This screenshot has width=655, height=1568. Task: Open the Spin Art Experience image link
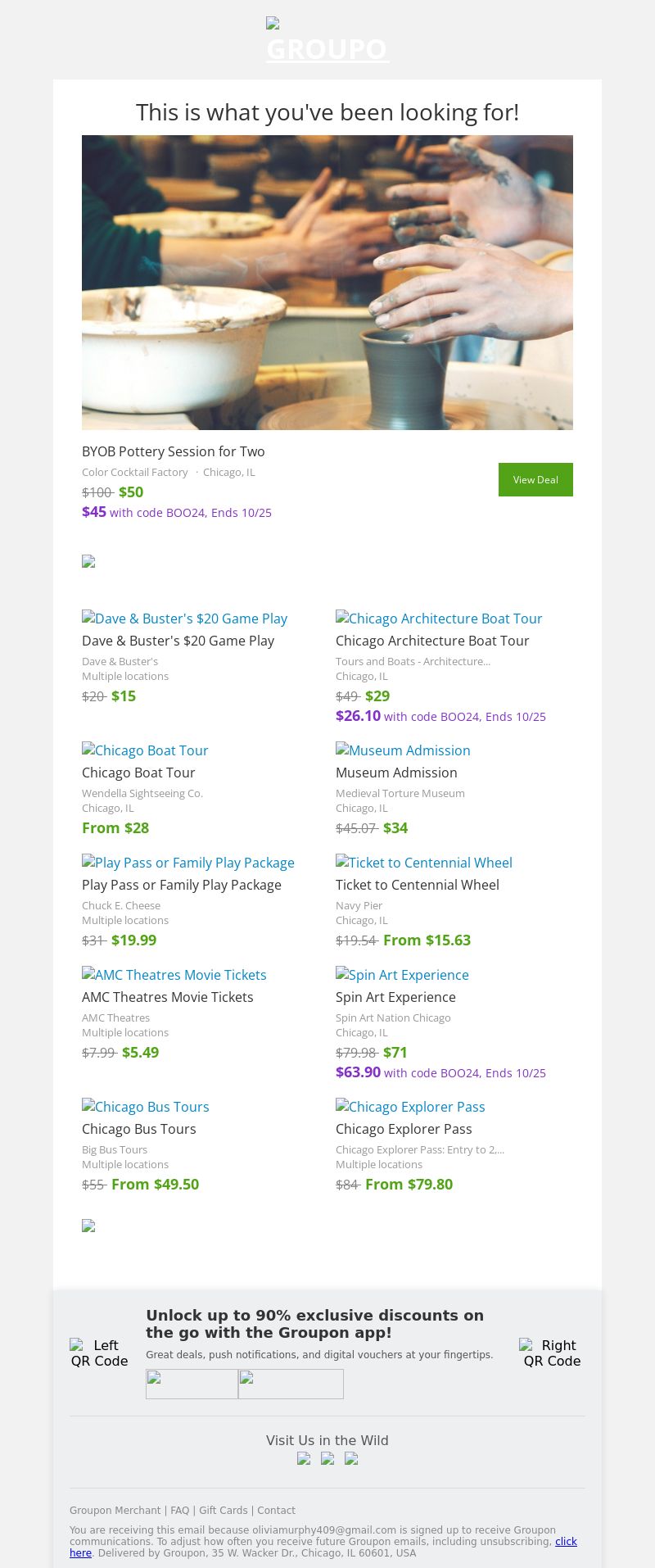click(402, 975)
